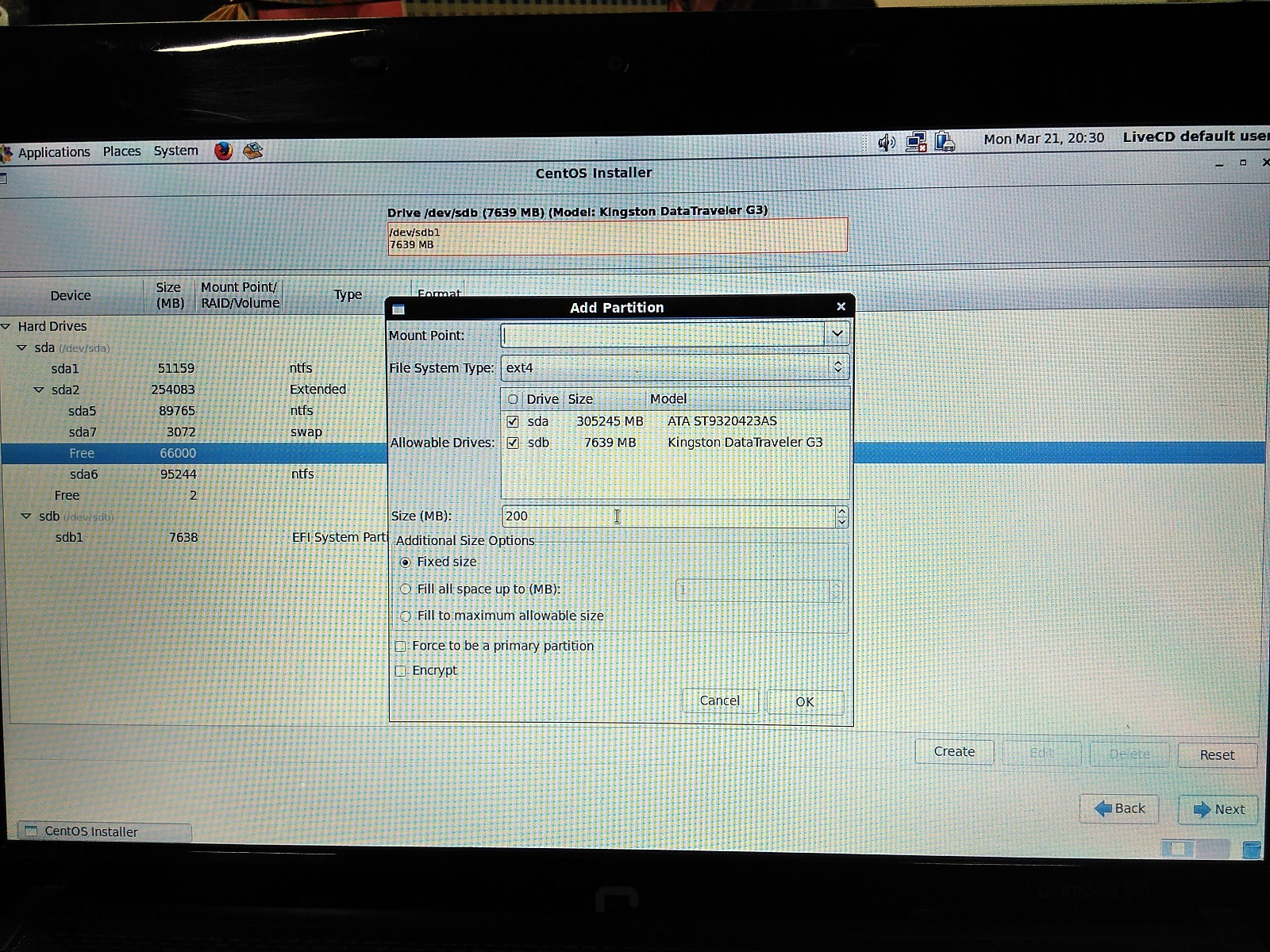The height and width of the screenshot is (952, 1270).
Task: Toggle the sdb drive checkbox
Action: pos(513,443)
